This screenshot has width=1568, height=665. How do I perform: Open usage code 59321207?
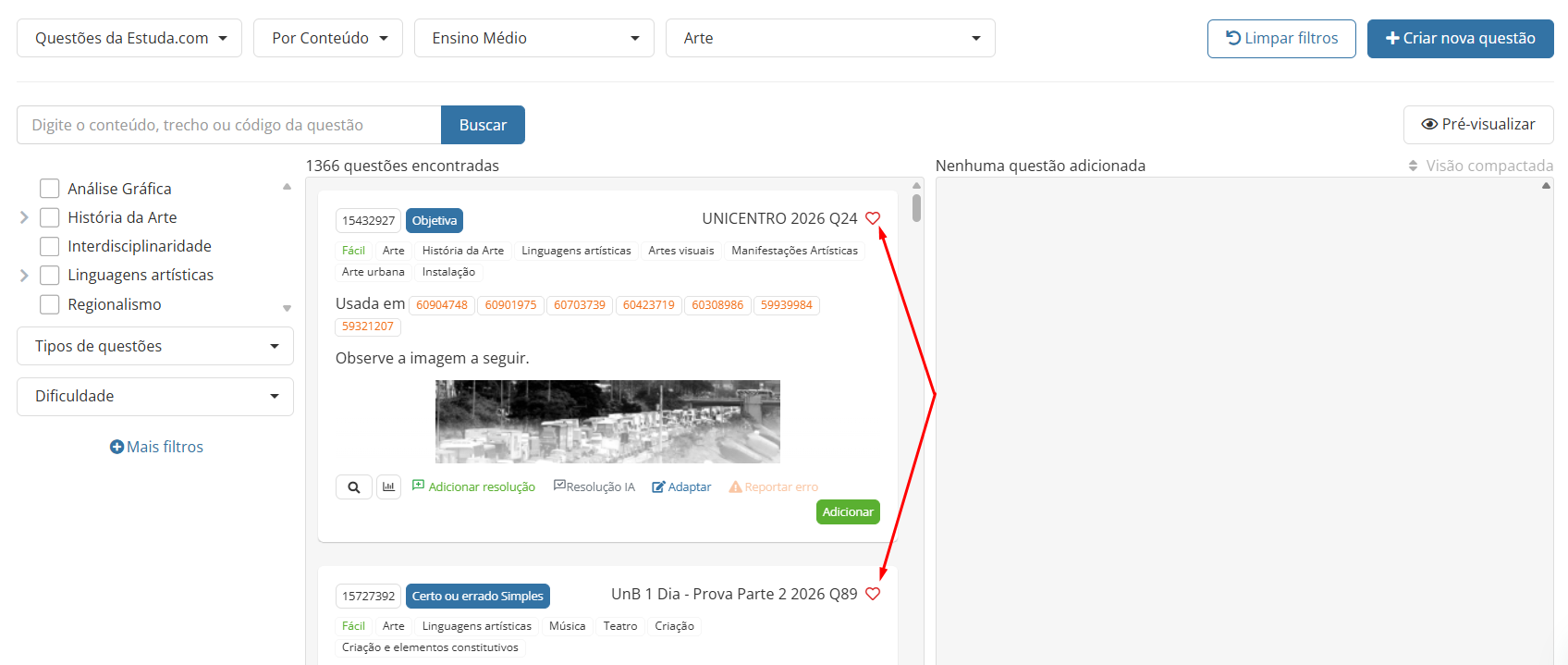coord(368,326)
